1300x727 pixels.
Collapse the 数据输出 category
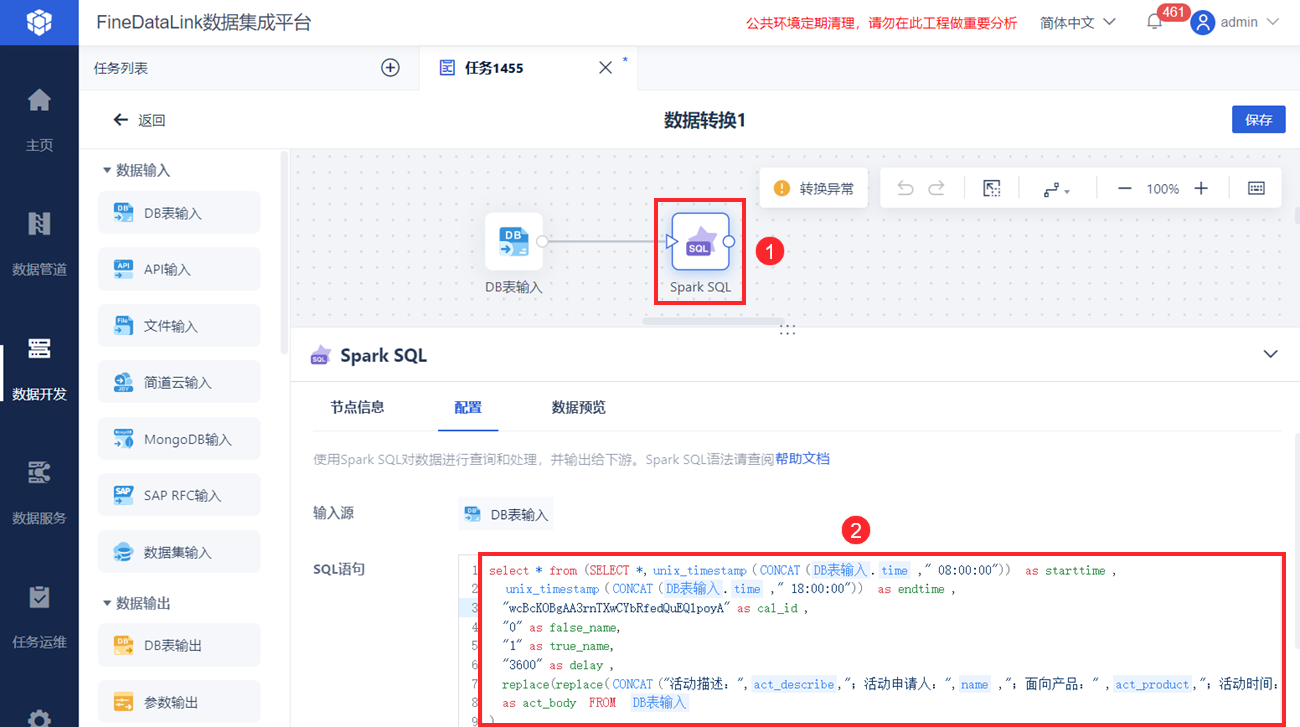point(107,603)
